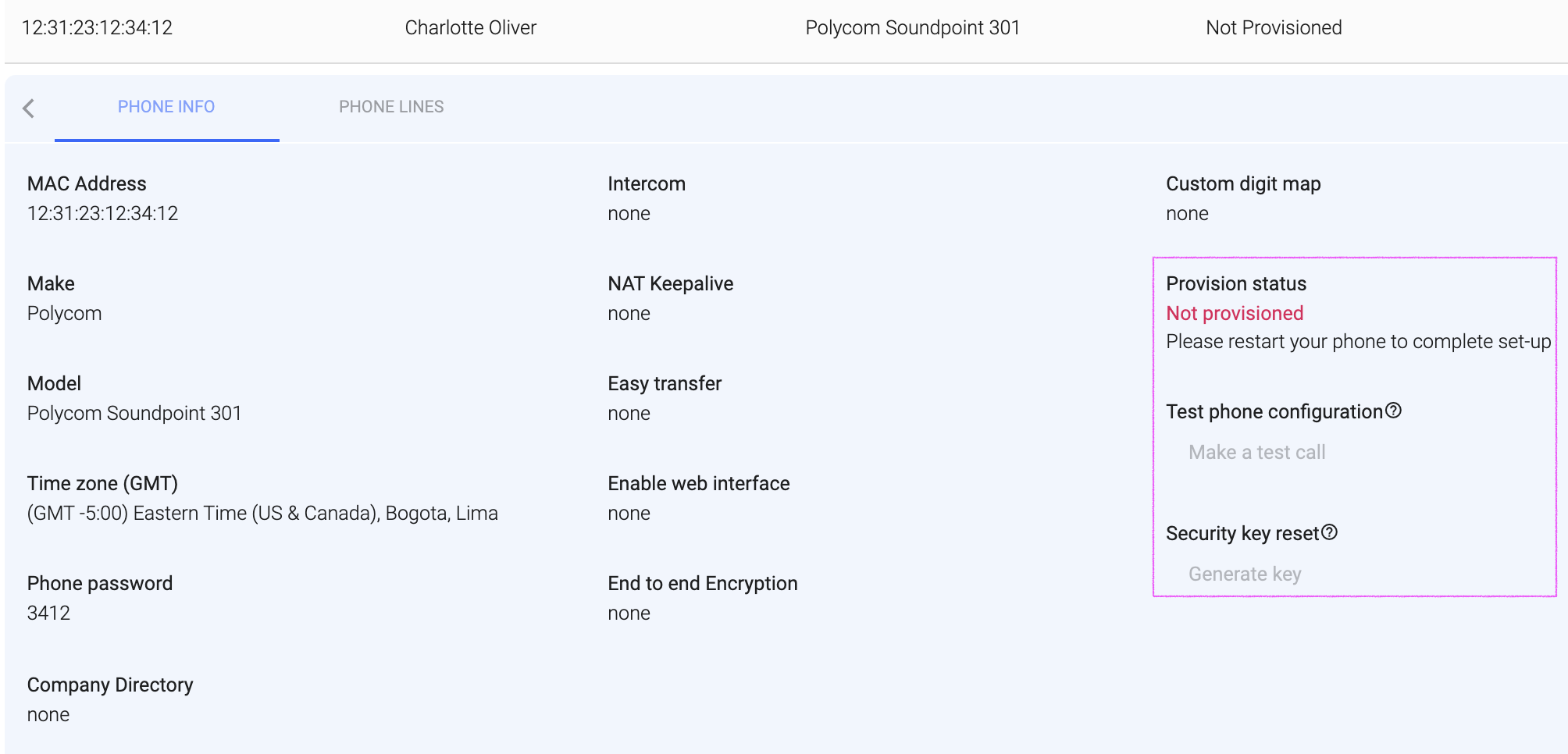The height and width of the screenshot is (754, 1568).
Task: Select the PHONE INFO tab
Action: click(166, 107)
